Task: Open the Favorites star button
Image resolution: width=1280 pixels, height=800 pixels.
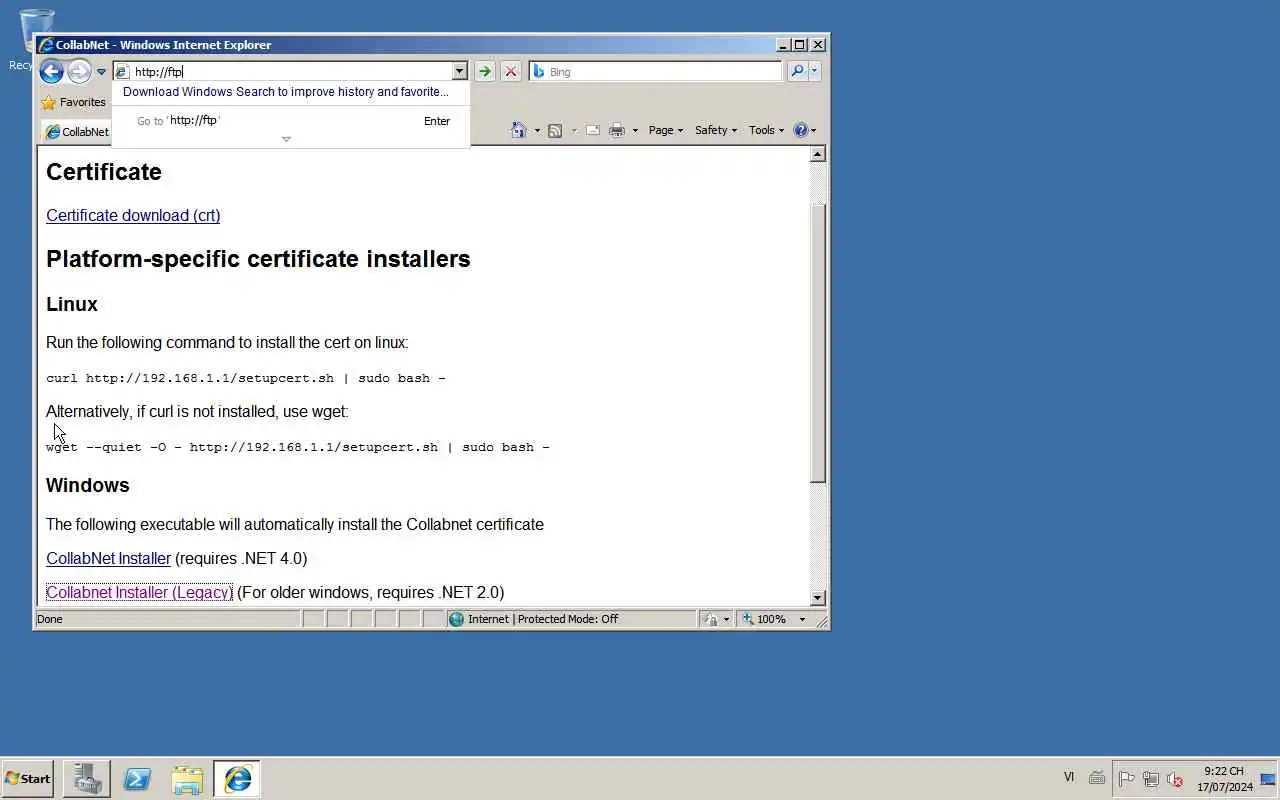Action: (73, 102)
